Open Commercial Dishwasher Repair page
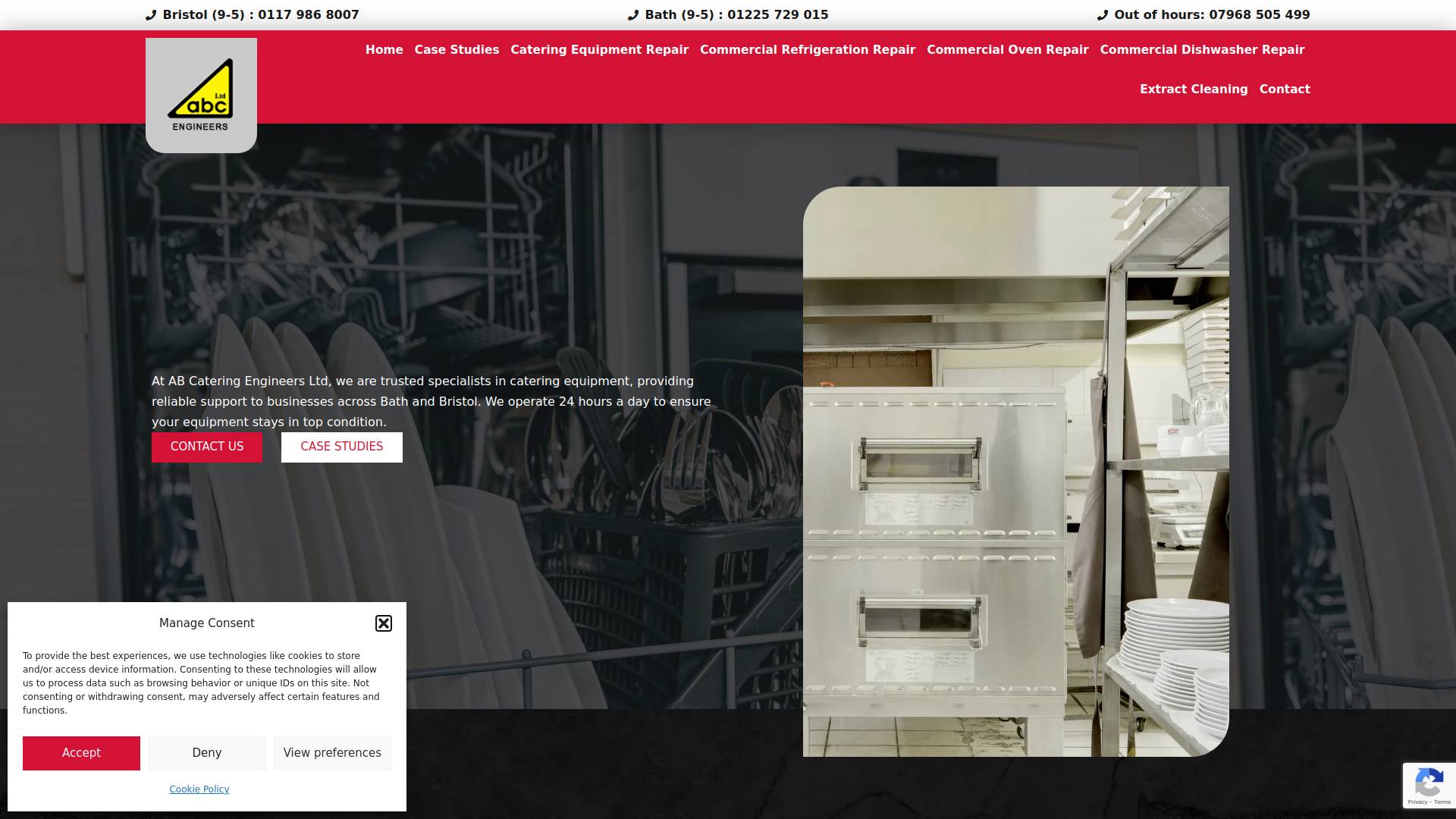This screenshot has height=819, width=1456. point(1202,50)
